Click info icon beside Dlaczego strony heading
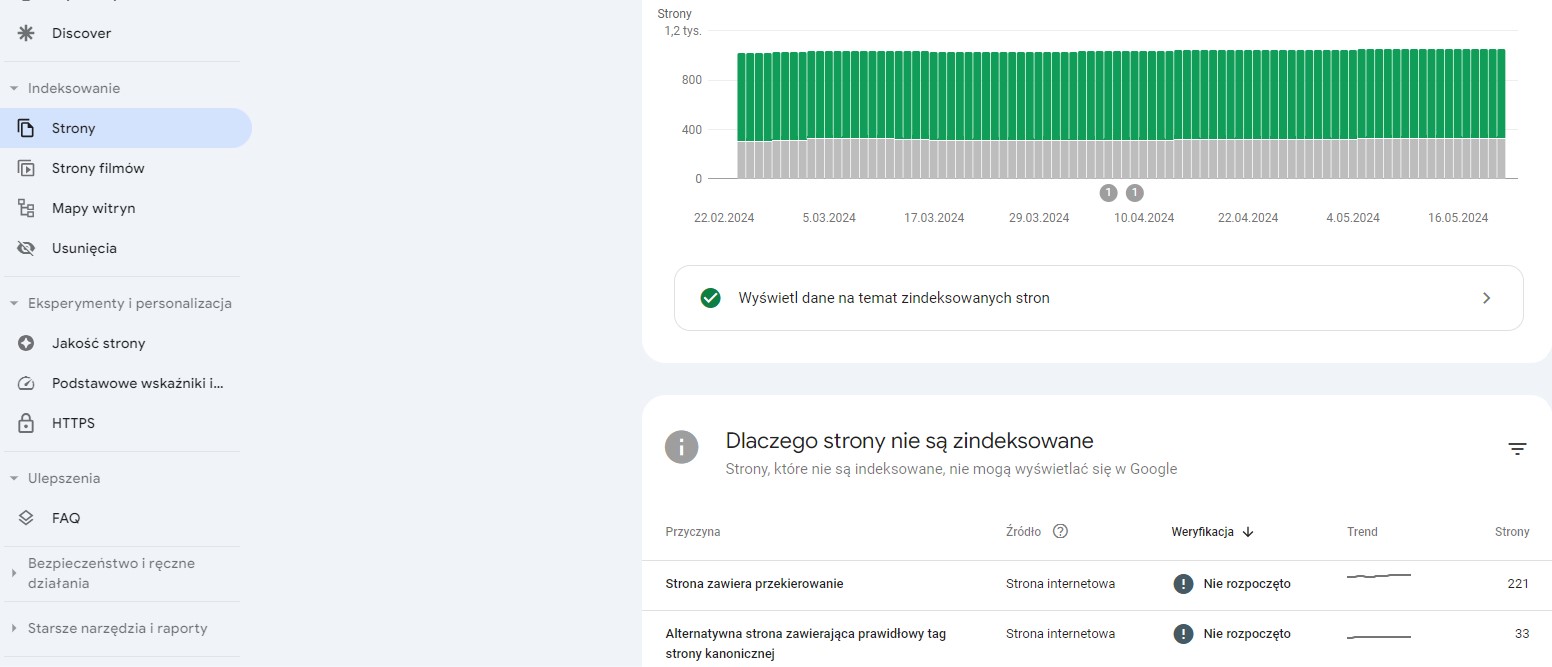The height and width of the screenshot is (667, 1552). coord(682,447)
